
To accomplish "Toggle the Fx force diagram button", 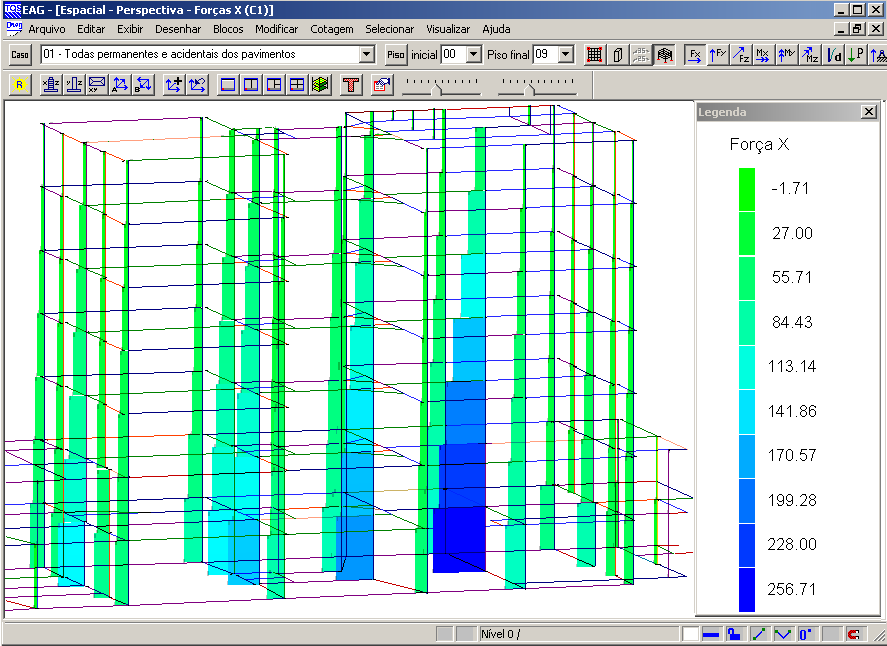I will pos(695,55).
